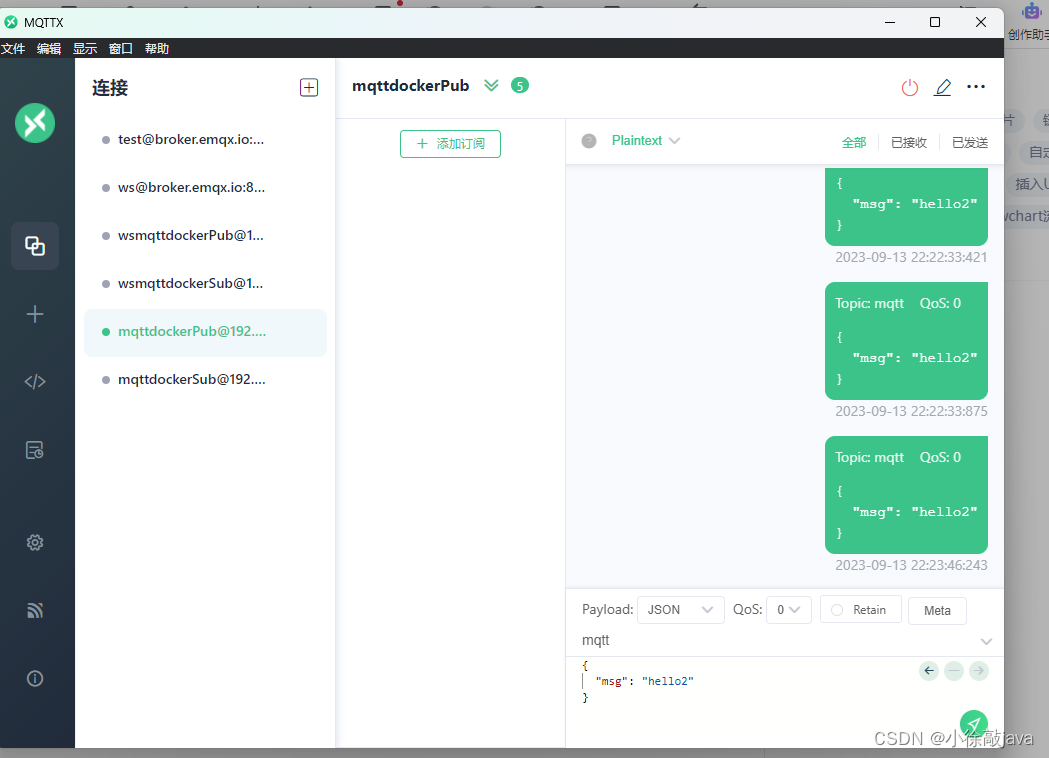Viewport: 1049px width, 758px height.
Task: Open Settings via the gear icon
Action: [35, 543]
